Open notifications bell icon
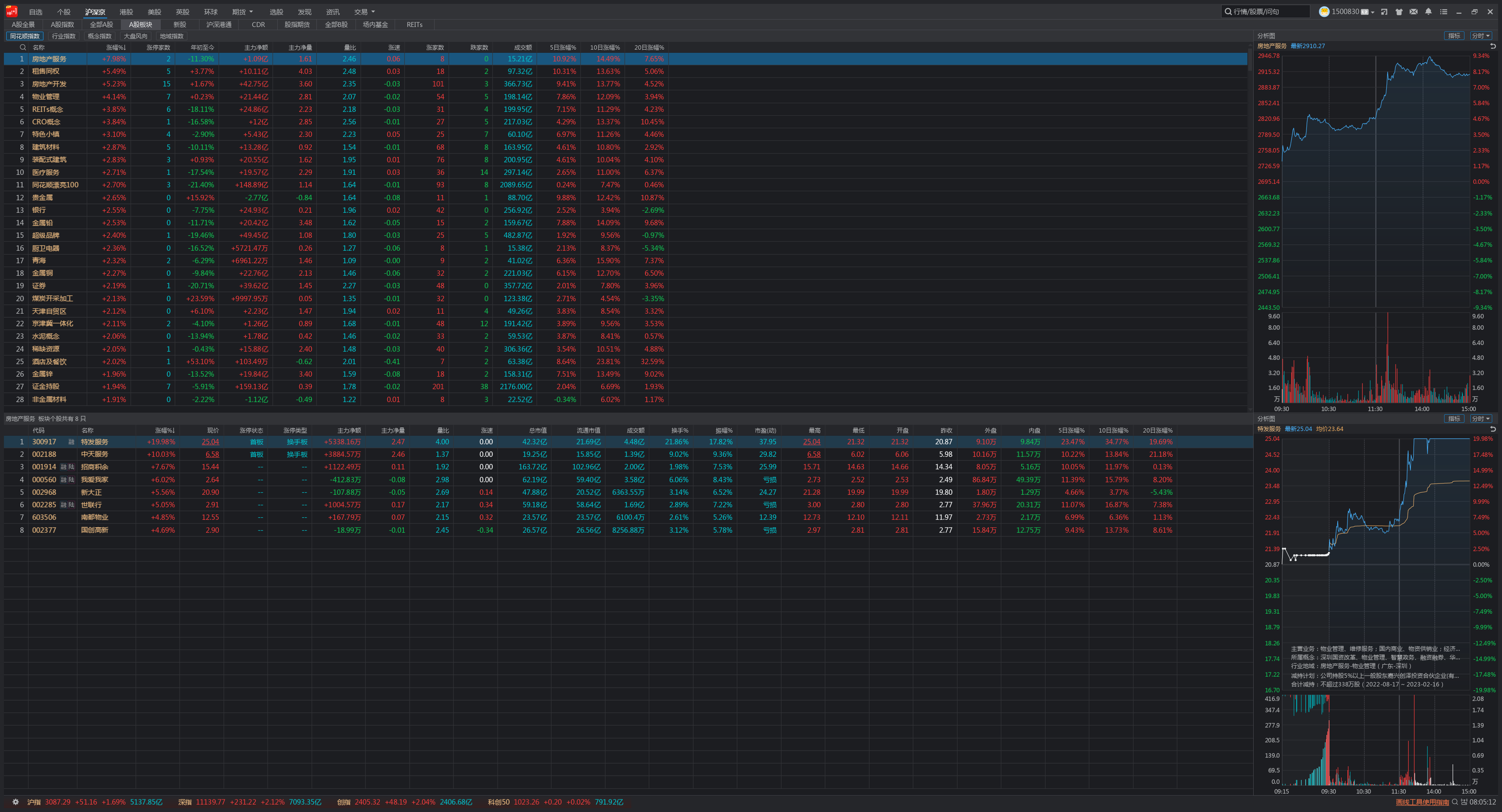The width and height of the screenshot is (1502, 812). pyautogui.click(x=1428, y=12)
